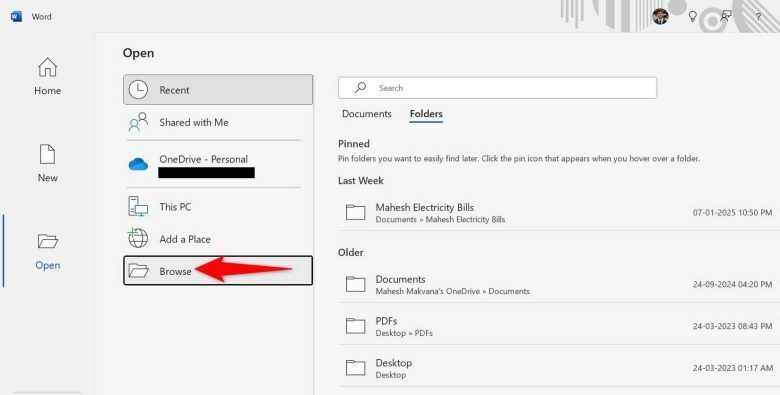Image resolution: width=780 pixels, height=395 pixels.
Task: Click the Home house icon in sidebar
Action: click(x=47, y=67)
